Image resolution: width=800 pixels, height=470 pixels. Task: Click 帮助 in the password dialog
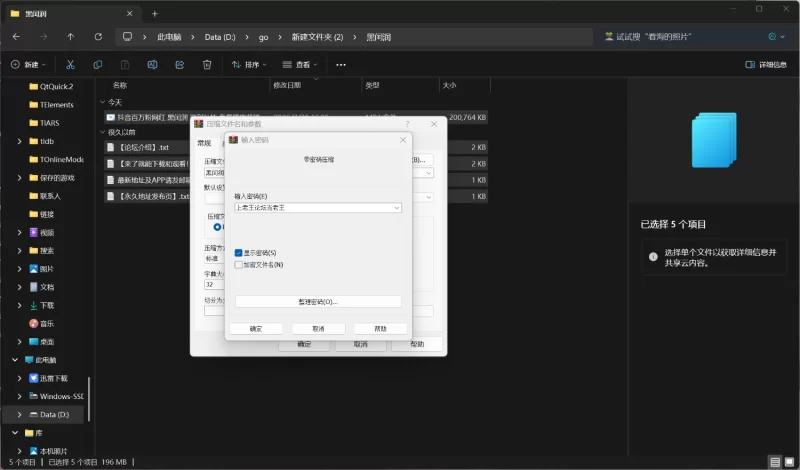click(381, 329)
